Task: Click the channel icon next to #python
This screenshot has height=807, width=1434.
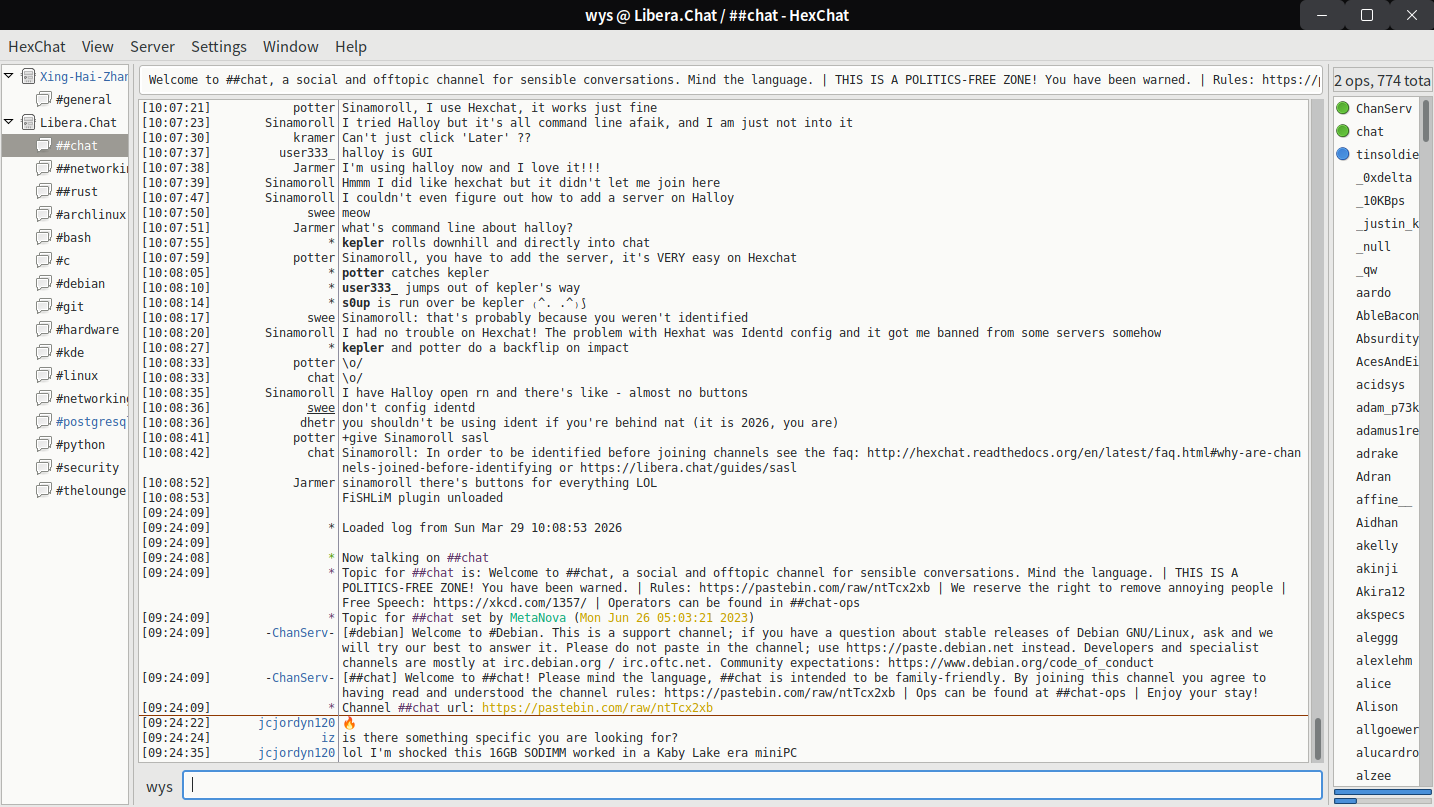Action: (x=43, y=445)
